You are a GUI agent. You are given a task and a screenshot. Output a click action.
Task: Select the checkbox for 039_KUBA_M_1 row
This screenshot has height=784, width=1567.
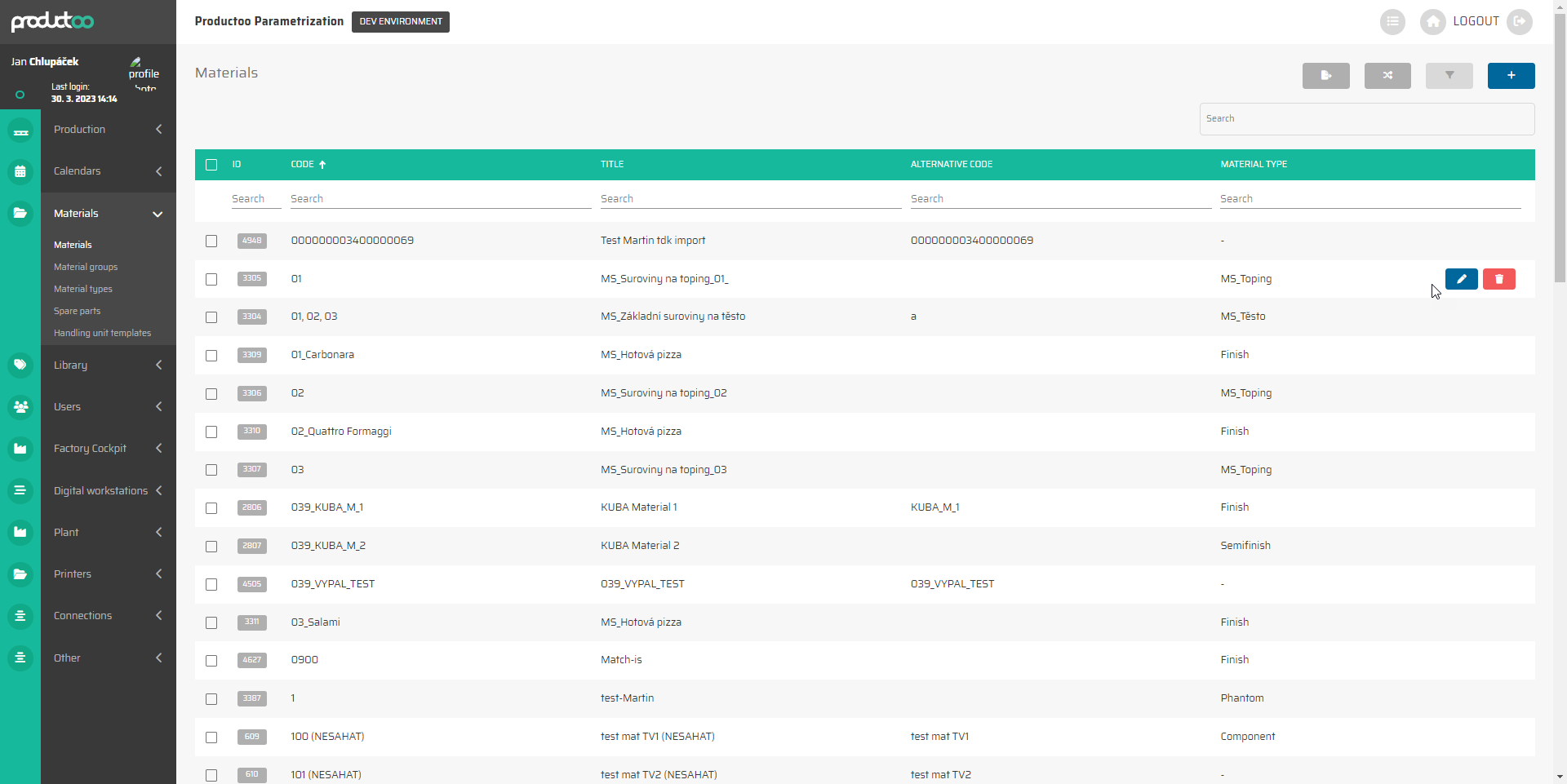click(211, 508)
